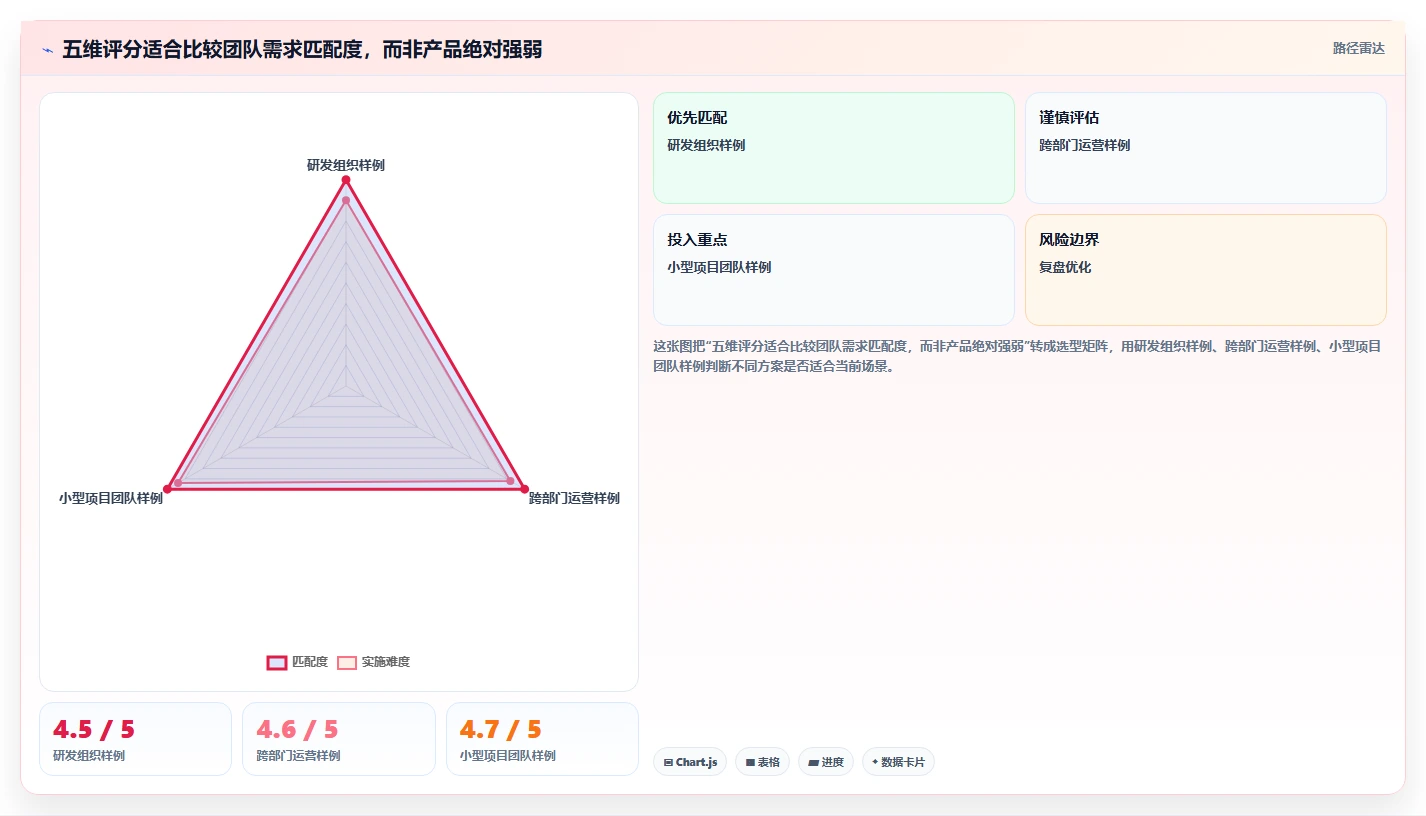Click the 小型项目团队样例 radar axis label
The height and width of the screenshot is (816, 1426).
click(111, 498)
